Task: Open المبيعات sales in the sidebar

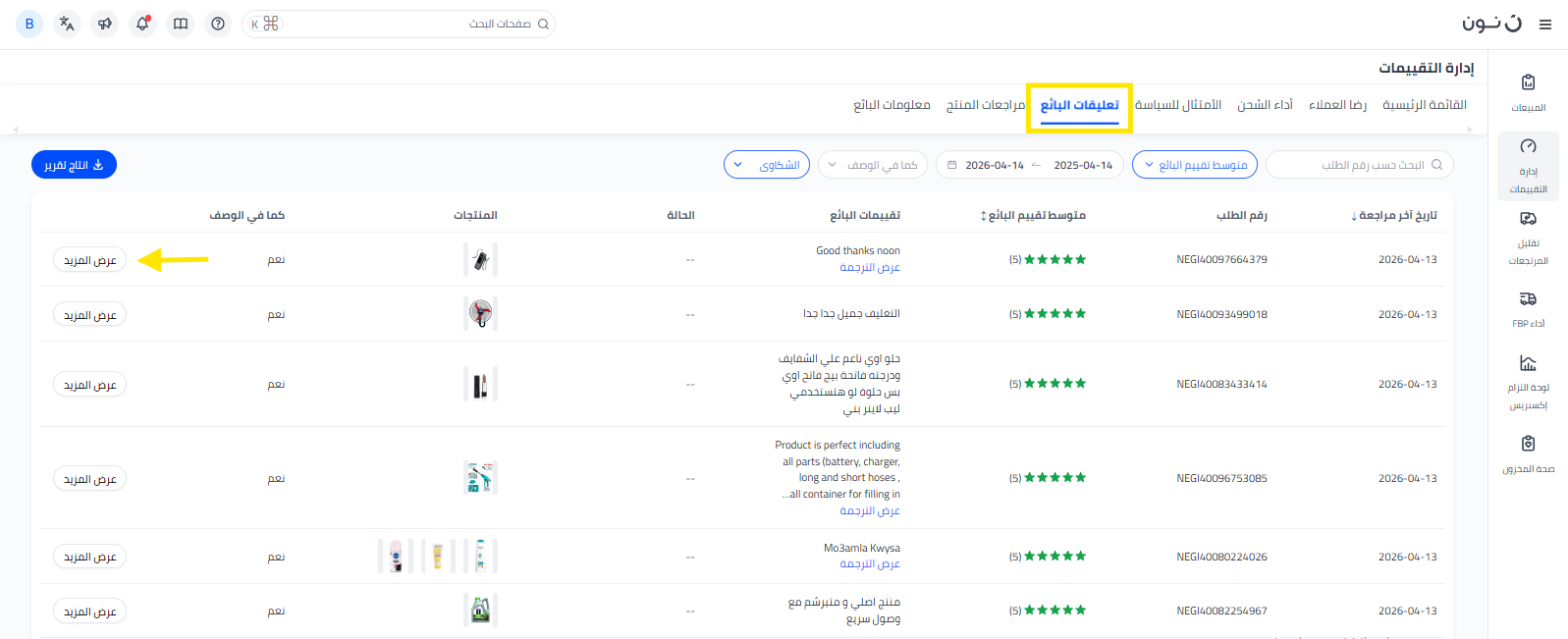Action: click(x=1528, y=92)
